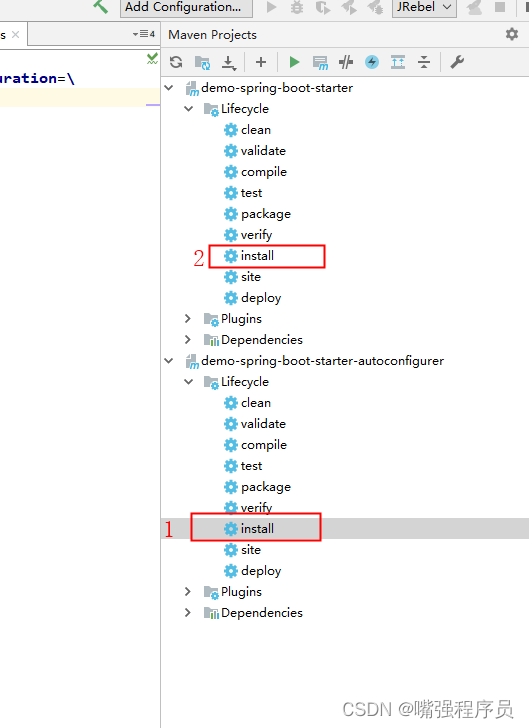This screenshot has width=529, height=728.
Task: Open the JRebel dropdown
Action: [424, 7]
